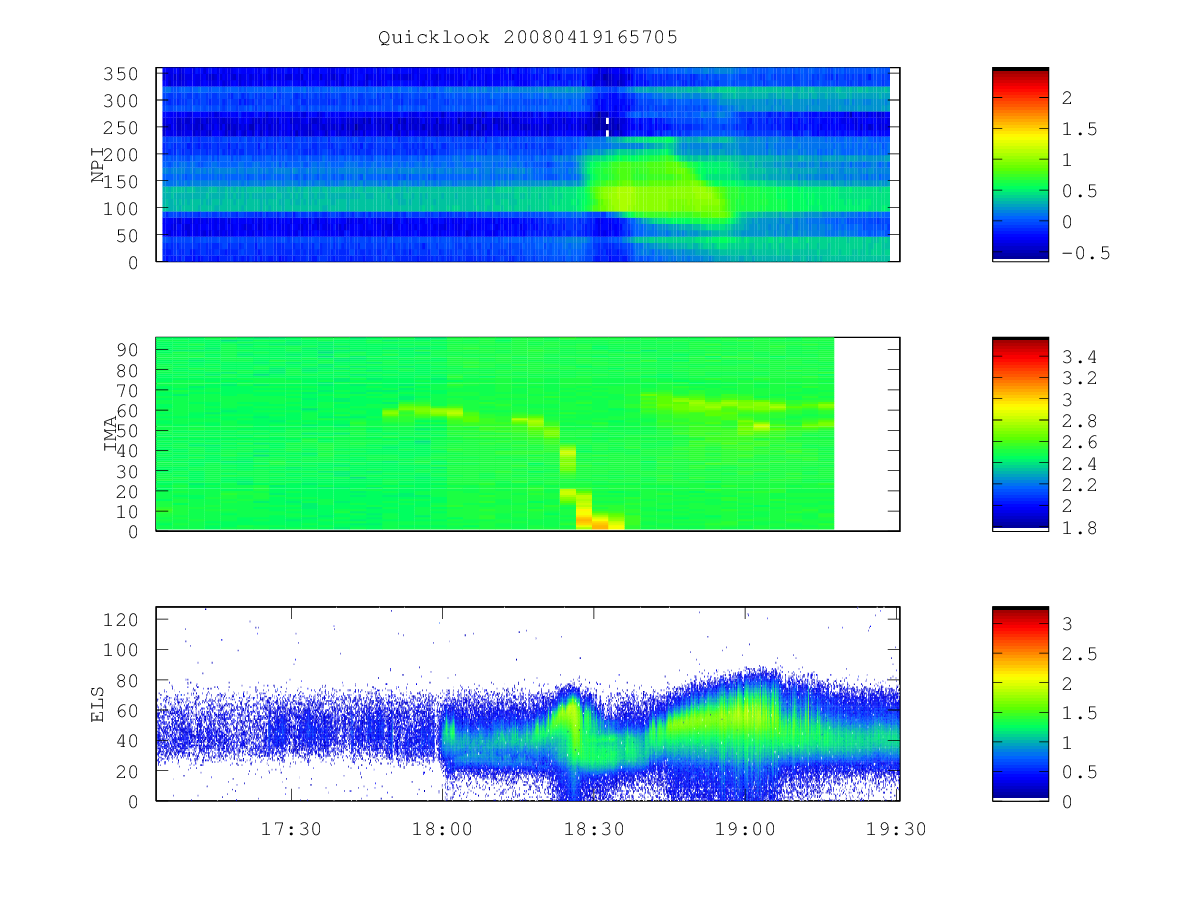This screenshot has width=1200, height=900.
Task: Click the -0.5 label on NPI colorbar
Action: tap(1085, 253)
